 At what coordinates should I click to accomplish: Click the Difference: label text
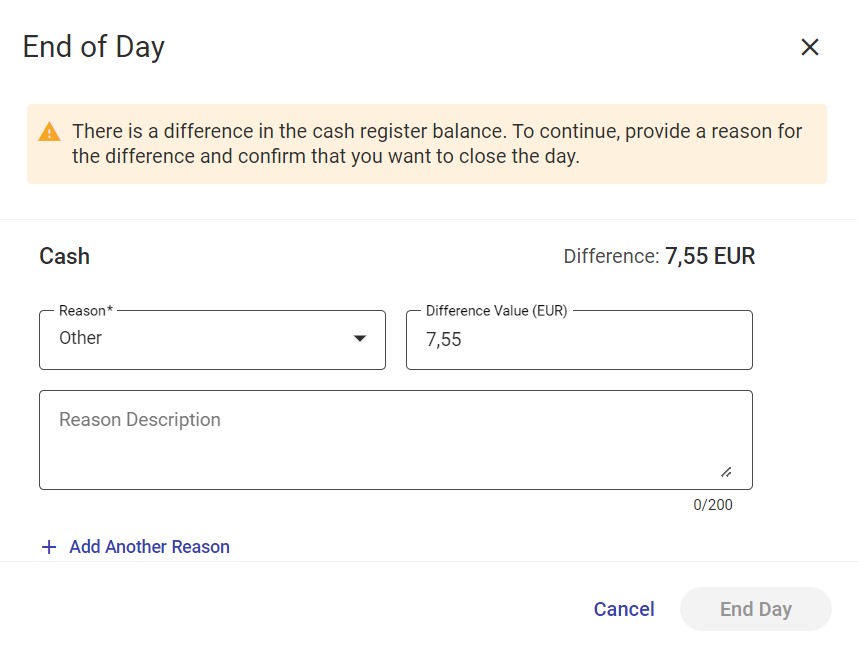click(x=611, y=256)
